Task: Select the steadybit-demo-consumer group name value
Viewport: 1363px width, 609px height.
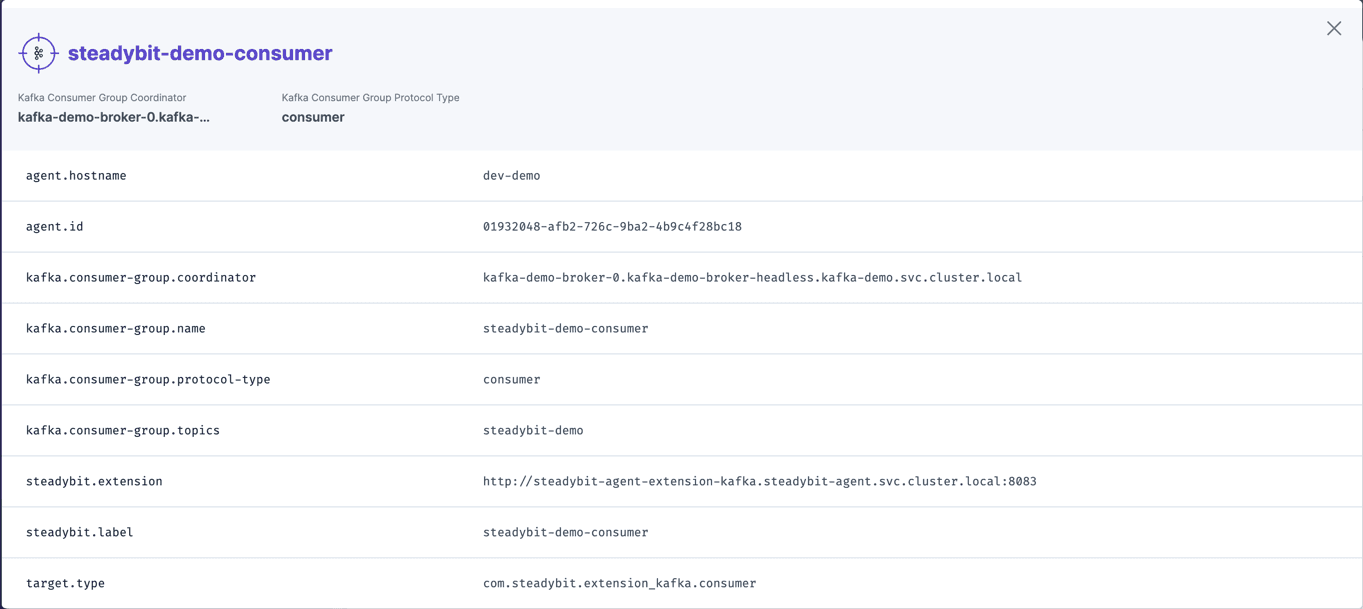Action: pyautogui.click(x=567, y=328)
